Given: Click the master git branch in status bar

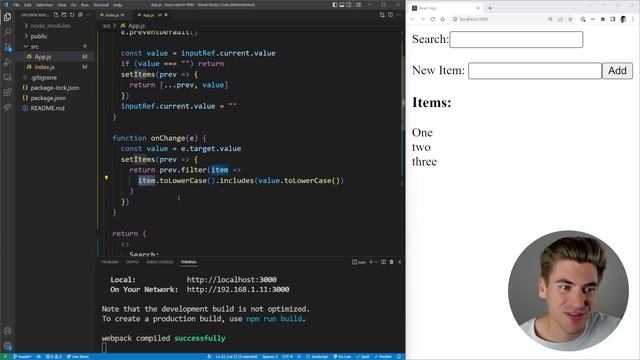Looking at the screenshot, I should pyautogui.click(x=22, y=356).
